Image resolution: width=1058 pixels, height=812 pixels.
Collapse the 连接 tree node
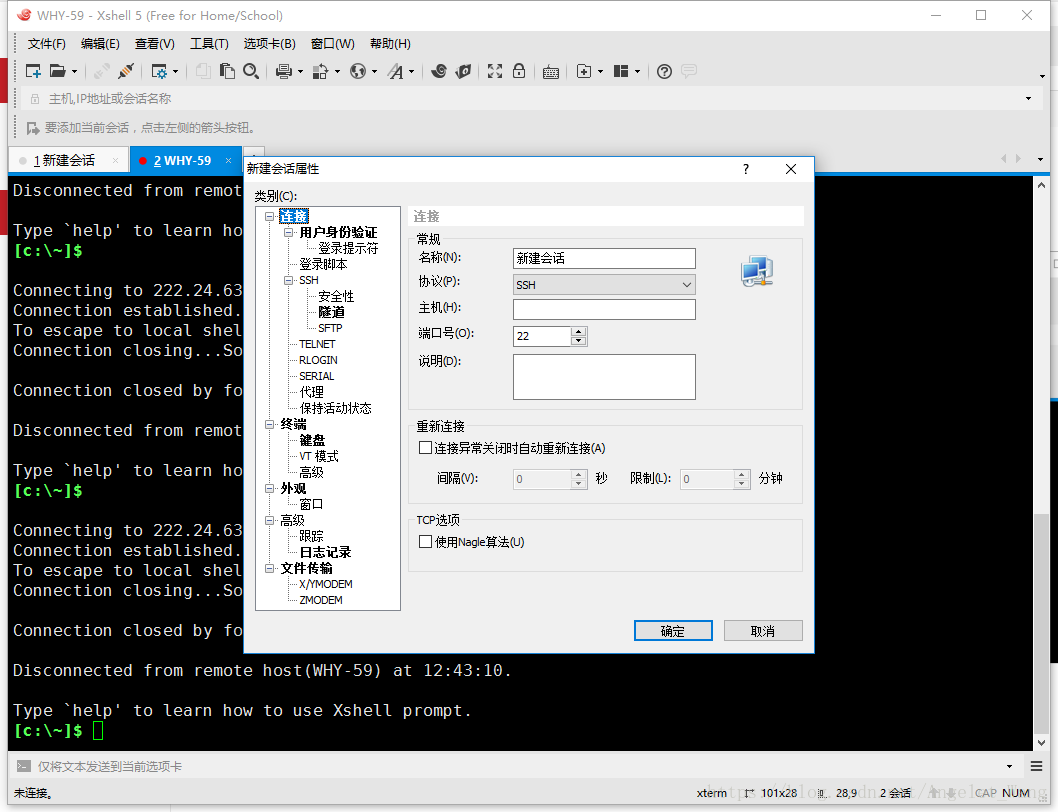[x=269, y=217]
